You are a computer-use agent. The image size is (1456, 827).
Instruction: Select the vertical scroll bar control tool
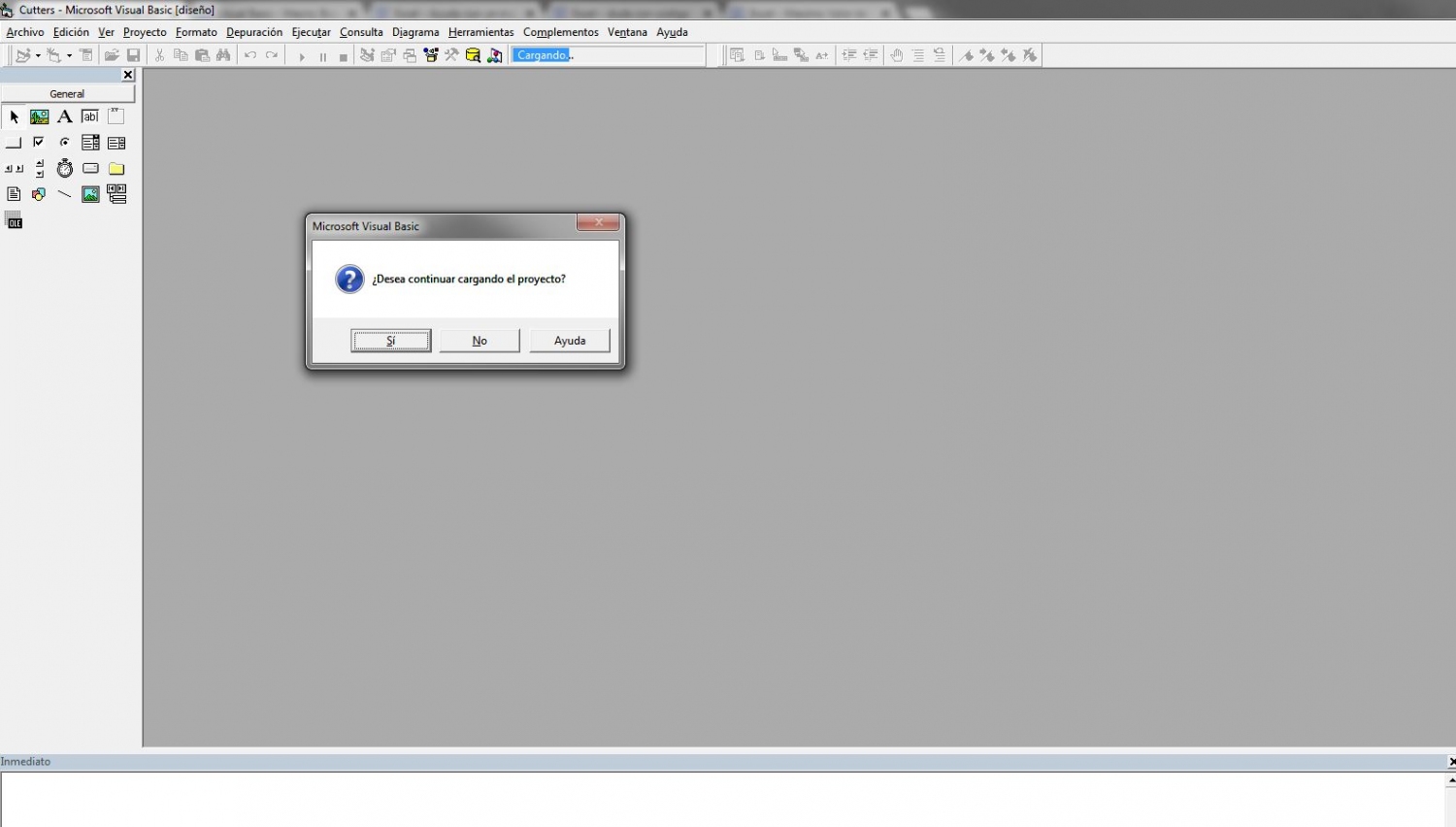pos(39,169)
